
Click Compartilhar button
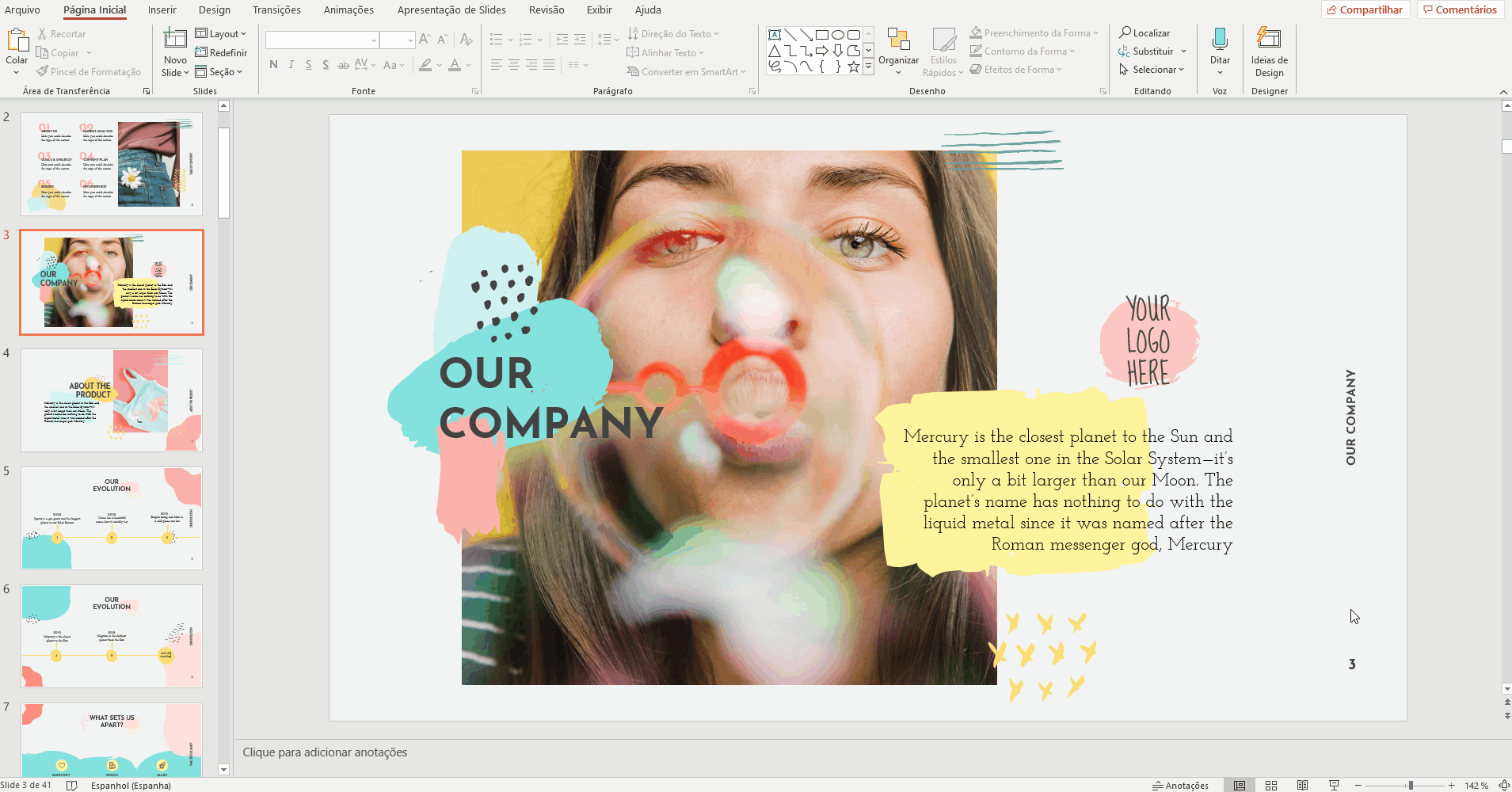1365,10
